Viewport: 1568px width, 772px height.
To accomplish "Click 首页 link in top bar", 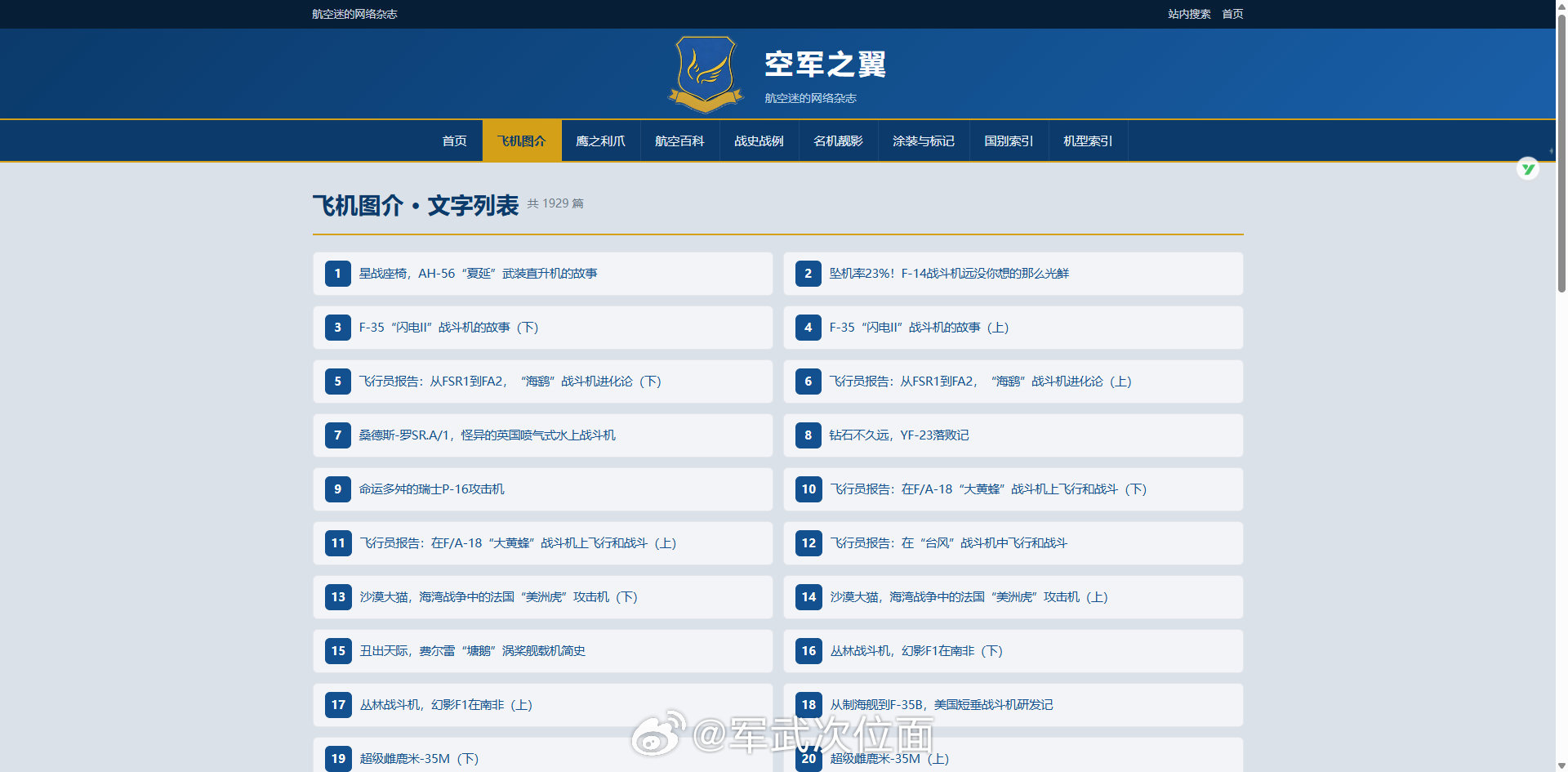I will coord(1232,14).
